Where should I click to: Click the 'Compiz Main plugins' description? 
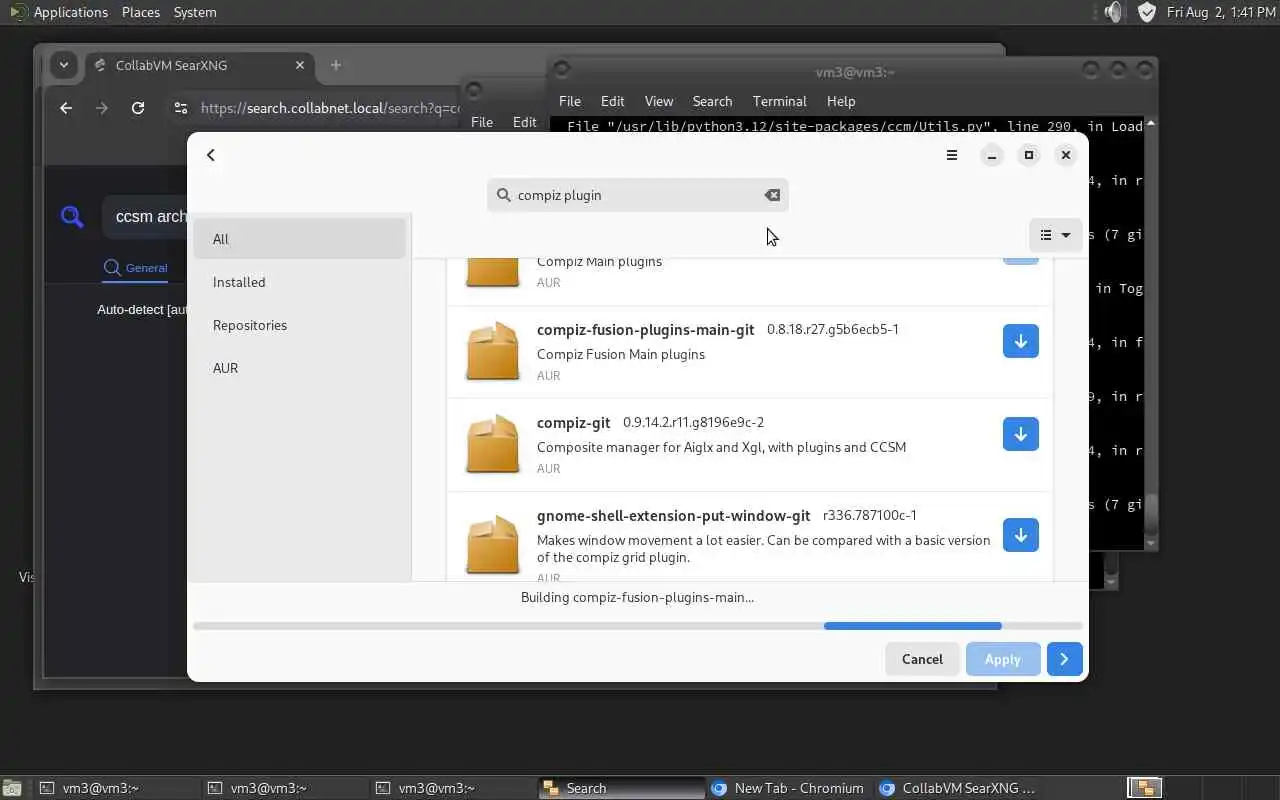coord(599,261)
